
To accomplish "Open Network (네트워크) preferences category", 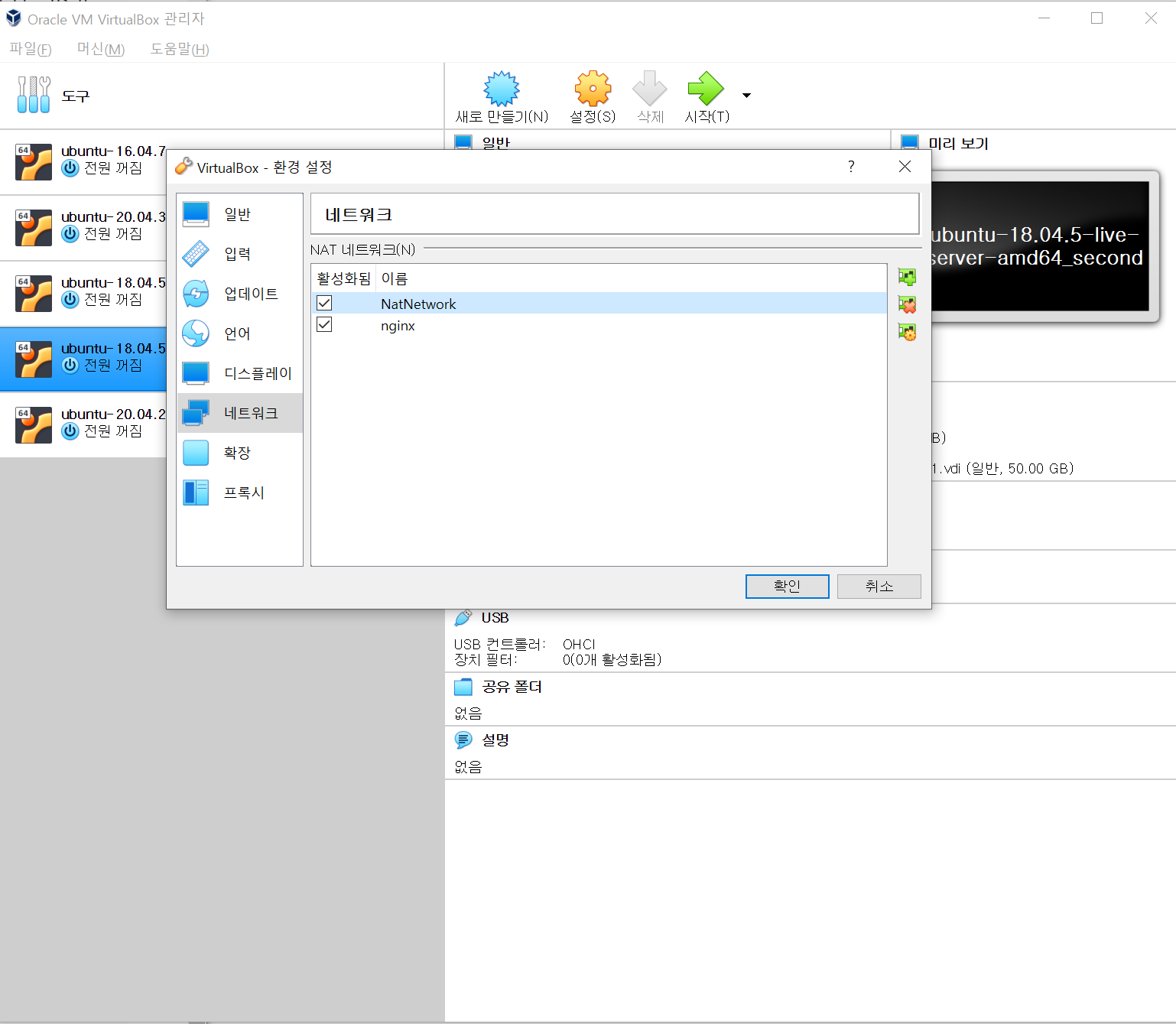I will tap(240, 413).
